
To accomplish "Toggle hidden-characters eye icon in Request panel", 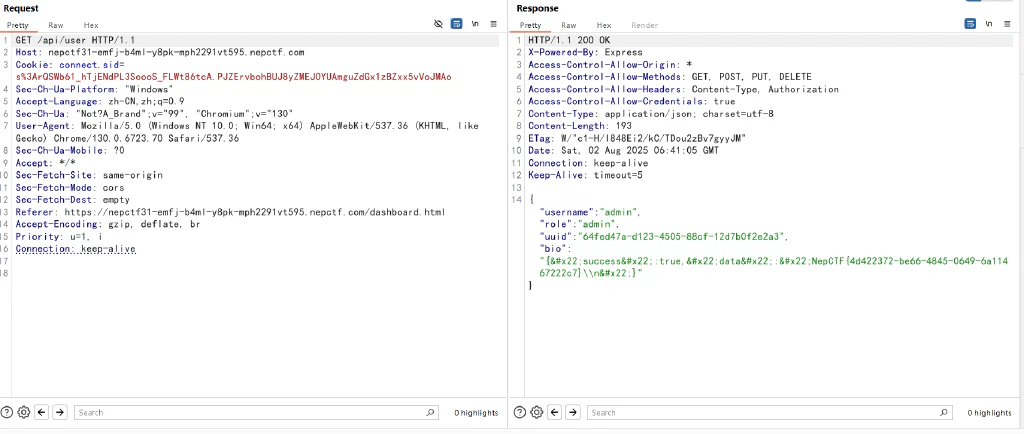I will [x=438, y=24].
